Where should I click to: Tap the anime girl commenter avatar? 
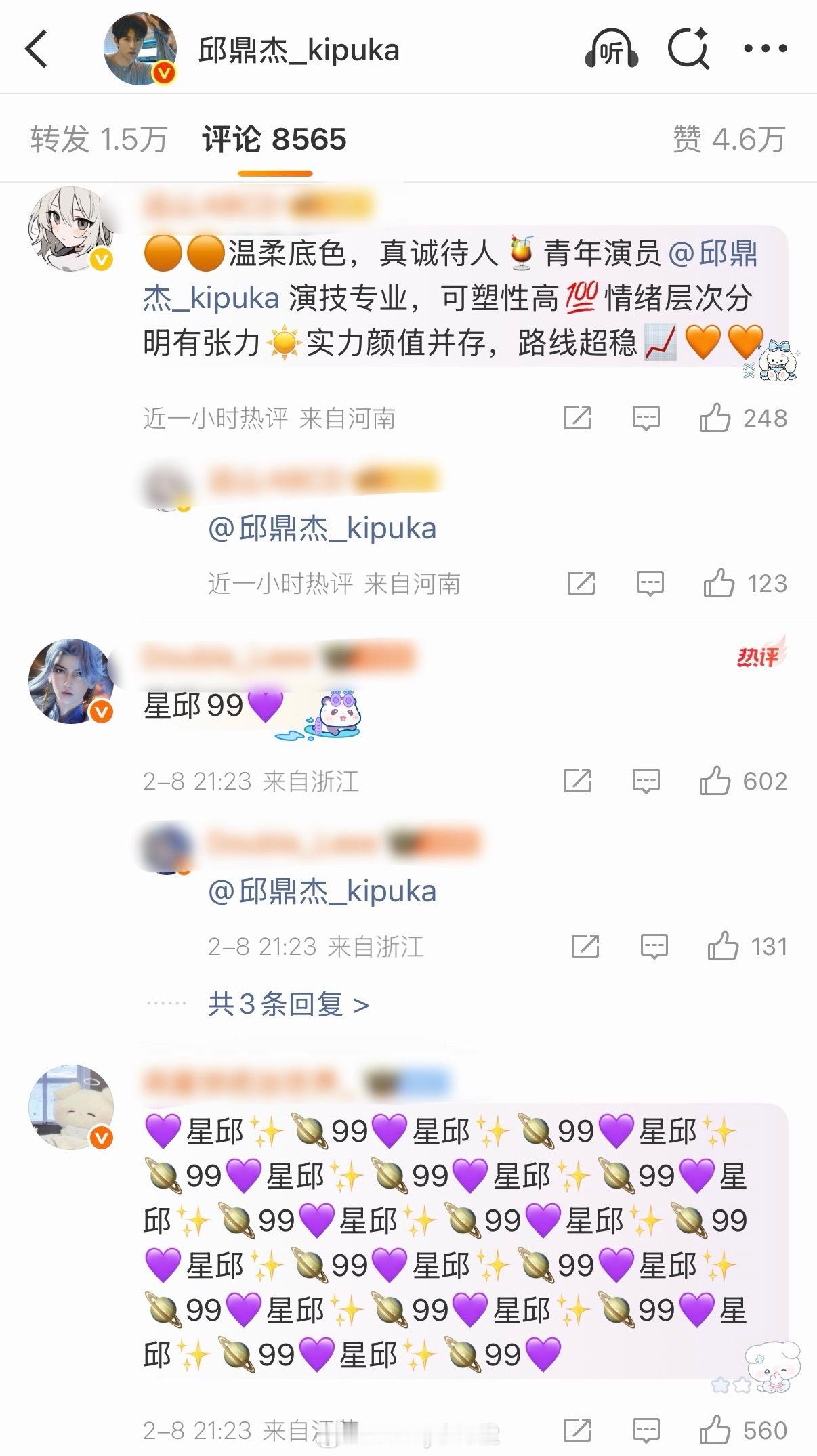tap(70, 228)
